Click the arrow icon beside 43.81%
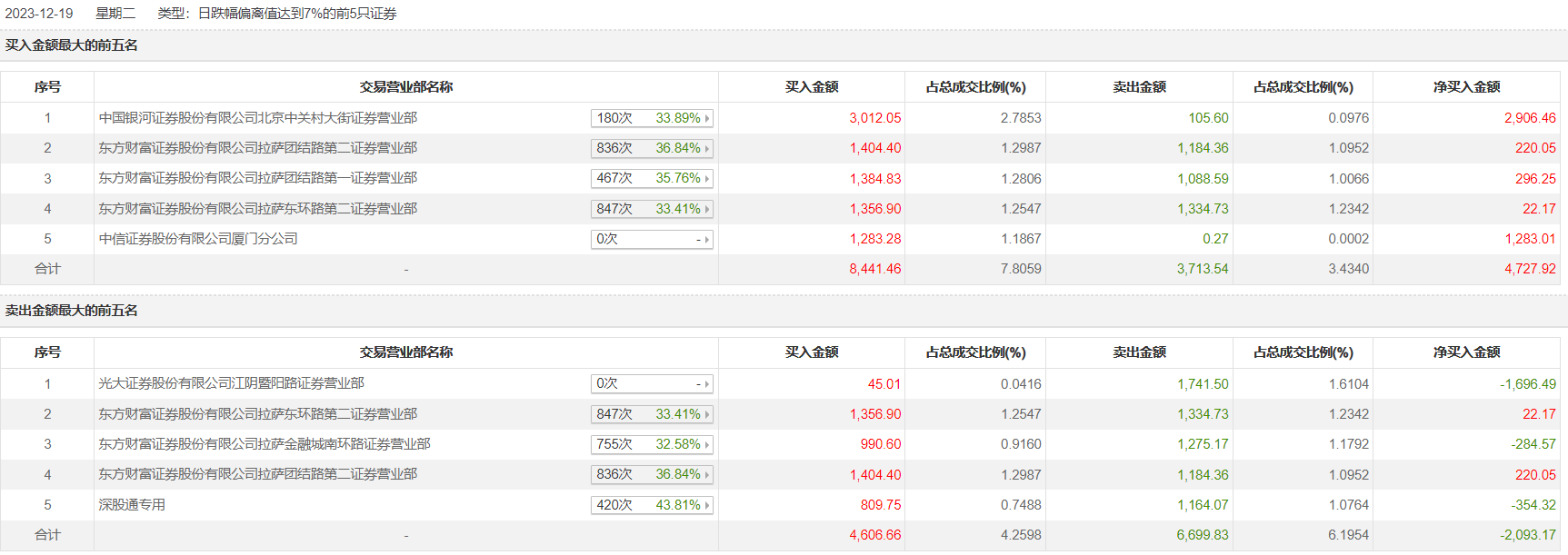The width and height of the screenshot is (1568, 555). pos(707,505)
